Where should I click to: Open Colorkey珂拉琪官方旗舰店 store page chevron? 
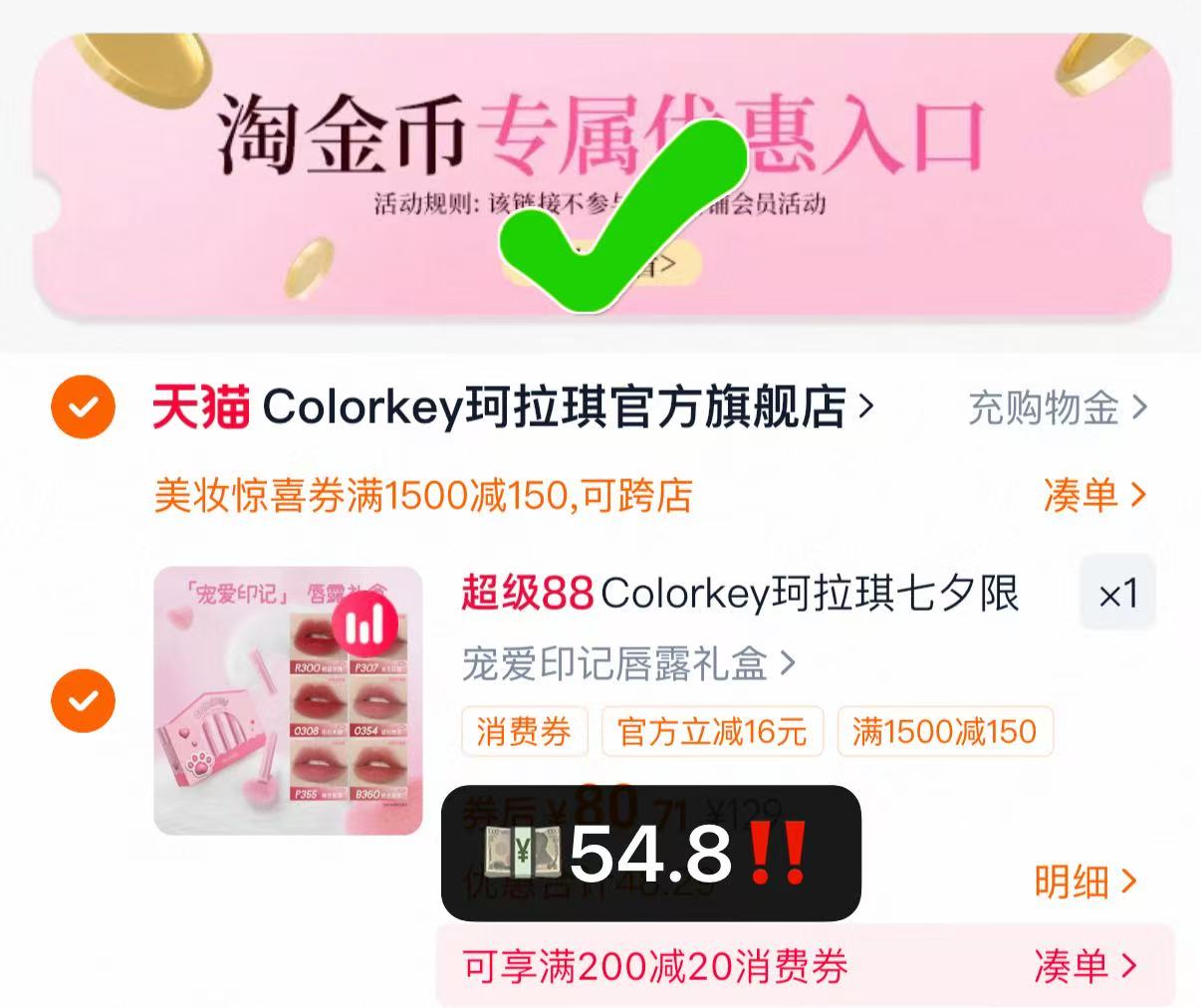pyautogui.click(x=865, y=406)
